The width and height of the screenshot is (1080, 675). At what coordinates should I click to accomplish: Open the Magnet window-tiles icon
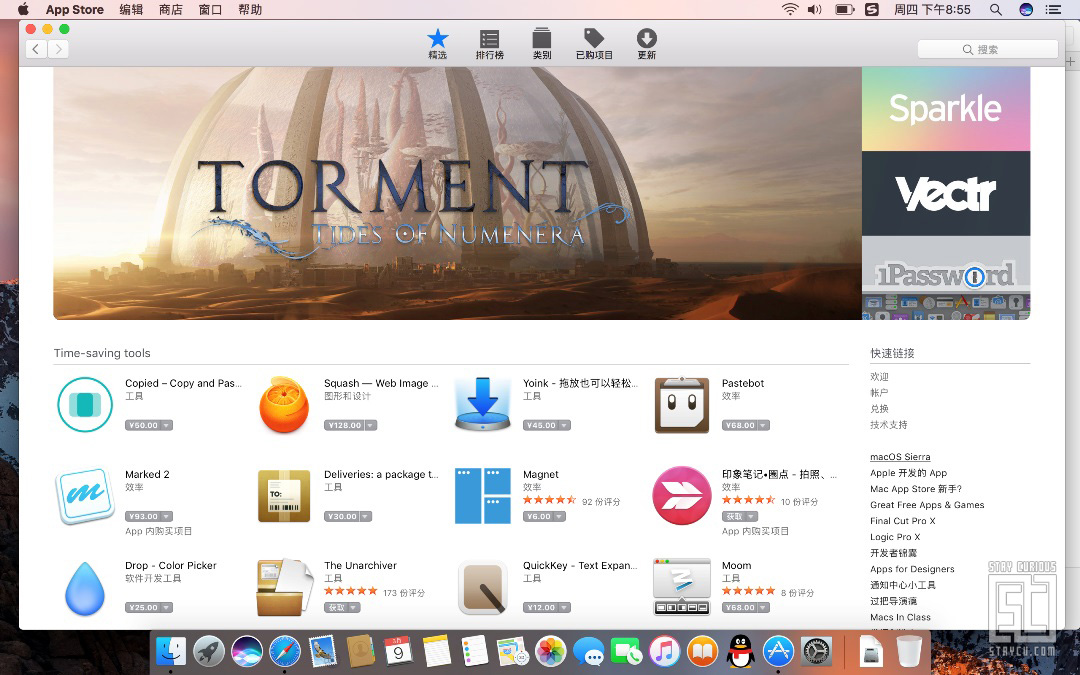tap(482, 496)
